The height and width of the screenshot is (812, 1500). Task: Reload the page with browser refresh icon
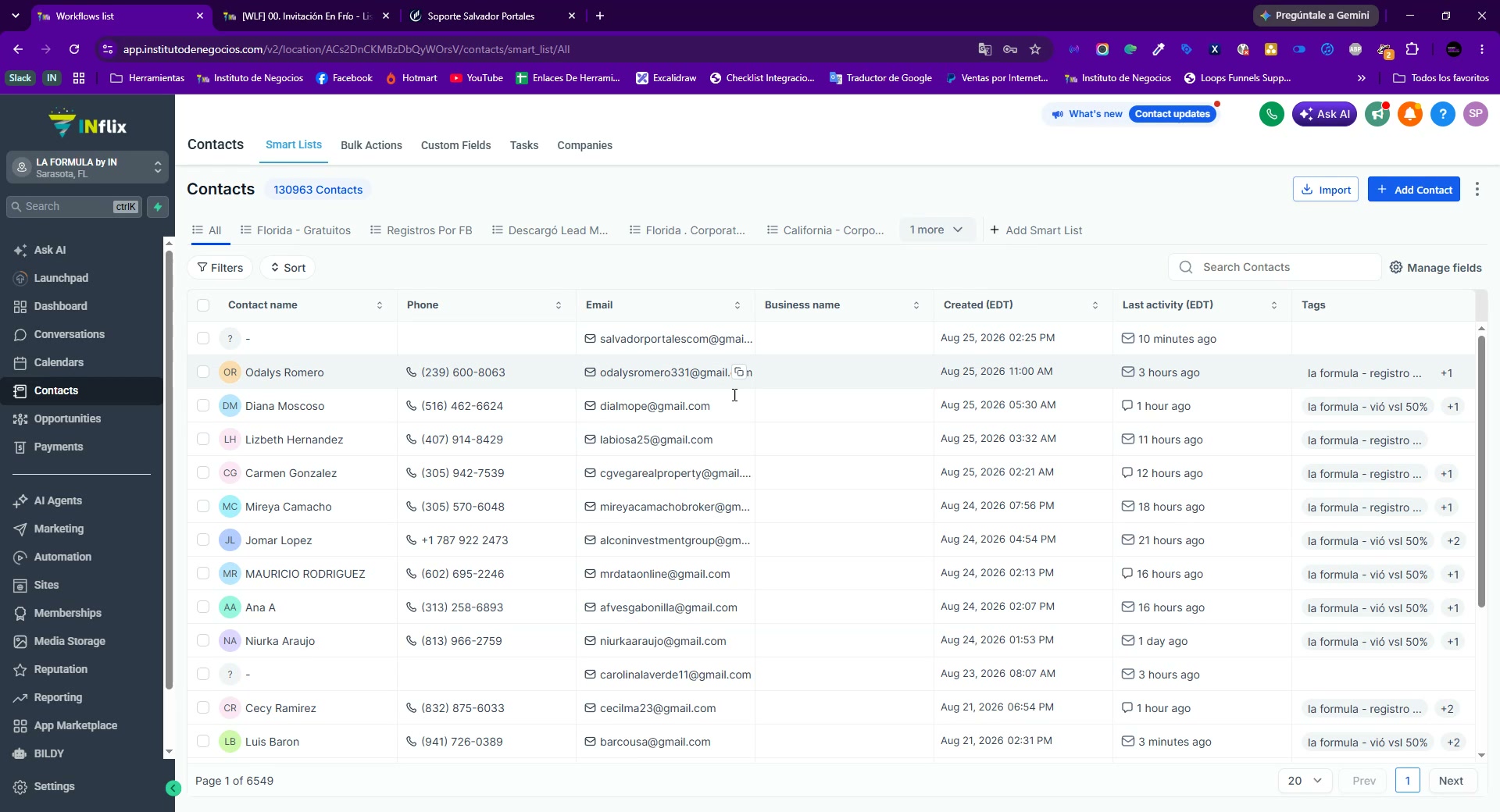pos(74,49)
